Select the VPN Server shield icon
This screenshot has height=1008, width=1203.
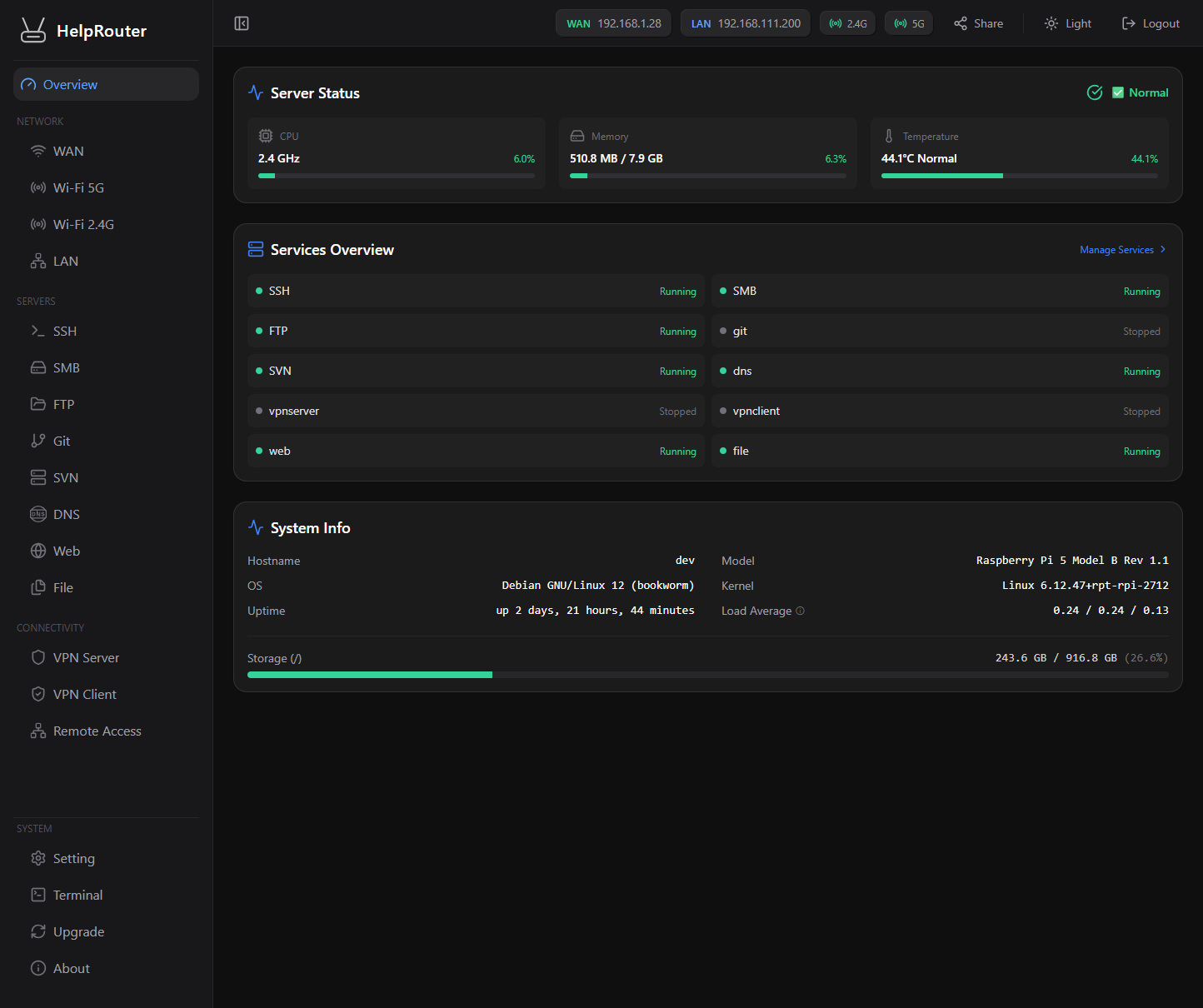coord(38,657)
